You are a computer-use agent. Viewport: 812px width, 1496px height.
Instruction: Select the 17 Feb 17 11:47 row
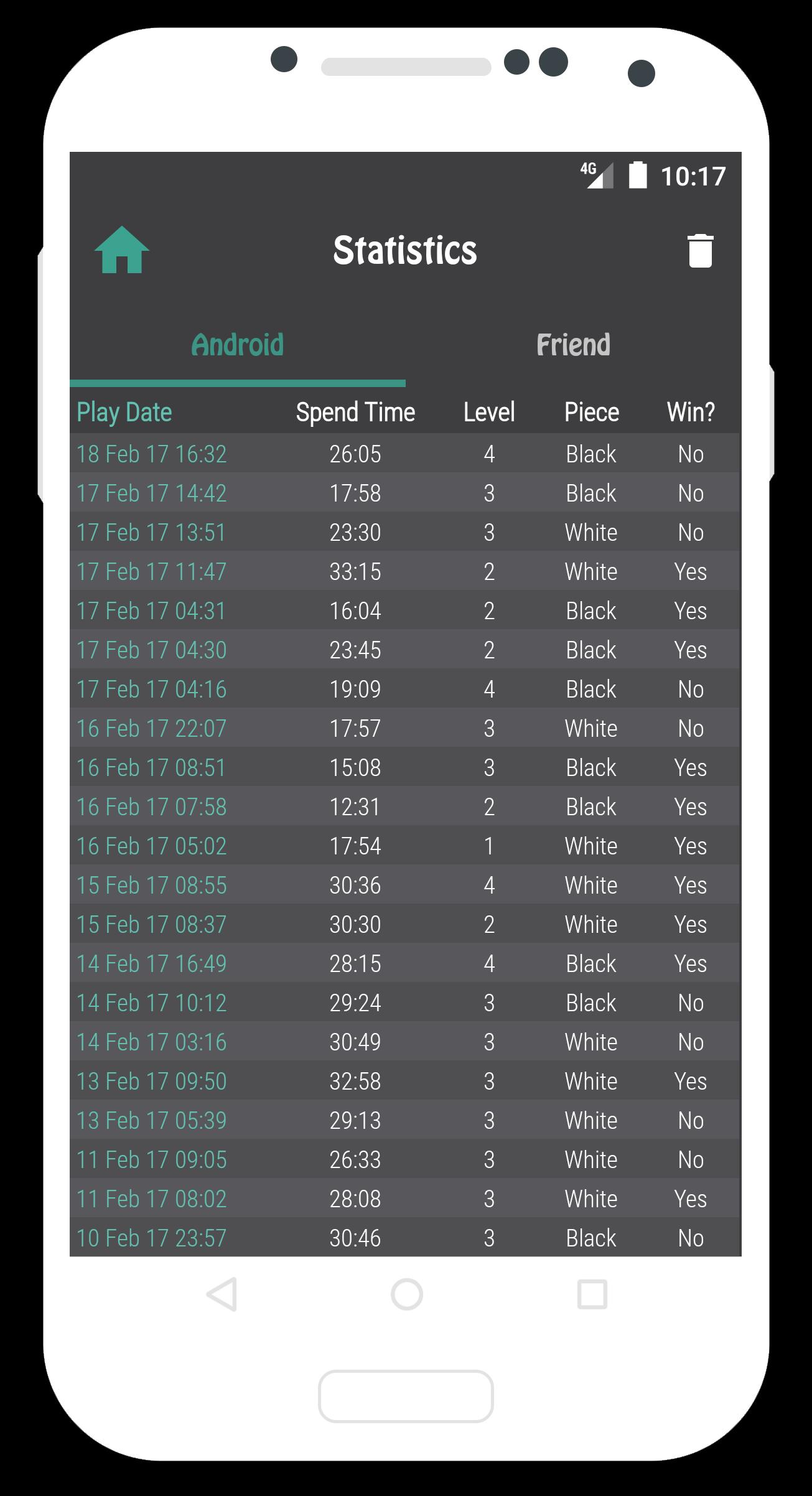(x=404, y=571)
